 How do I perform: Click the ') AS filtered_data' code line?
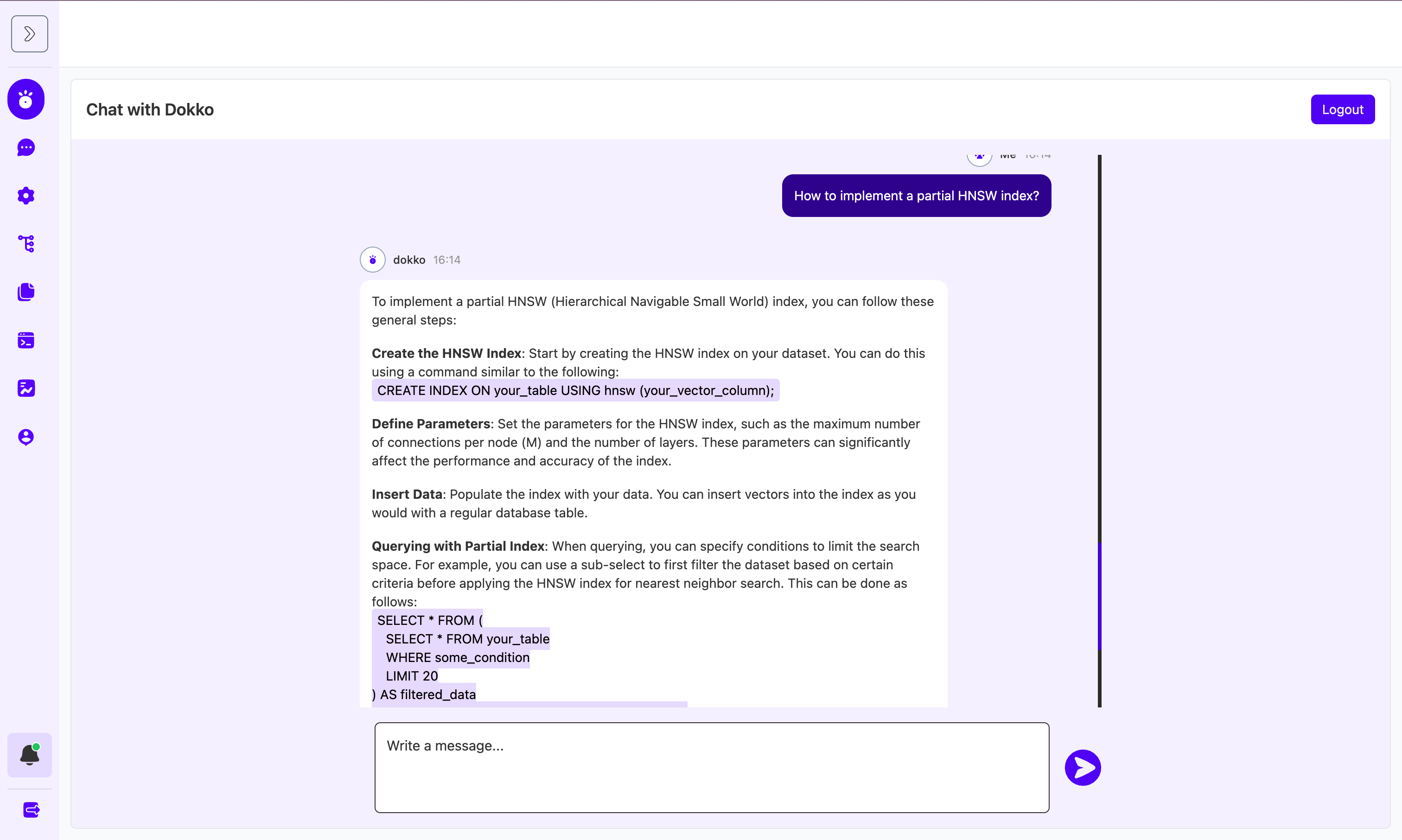[x=423, y=694]
